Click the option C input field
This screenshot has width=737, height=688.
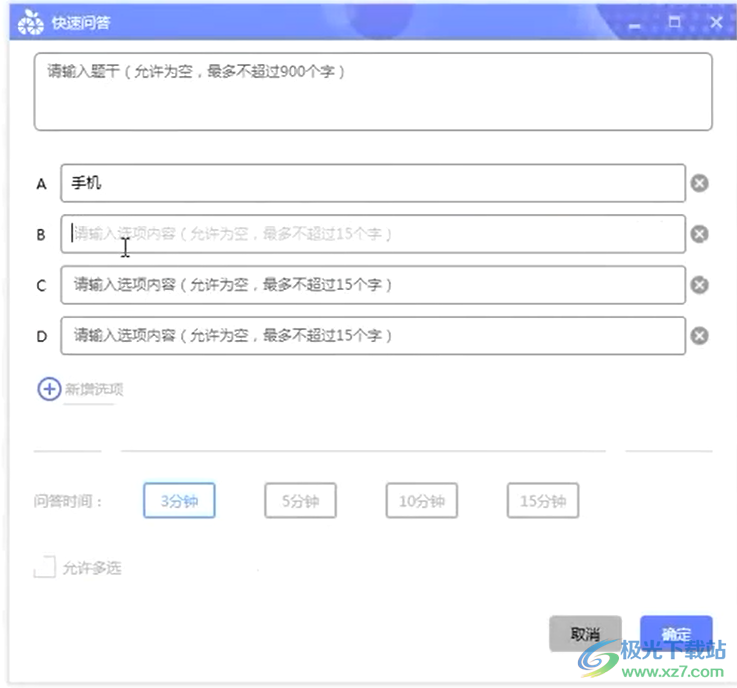click(x=373, y=285)
